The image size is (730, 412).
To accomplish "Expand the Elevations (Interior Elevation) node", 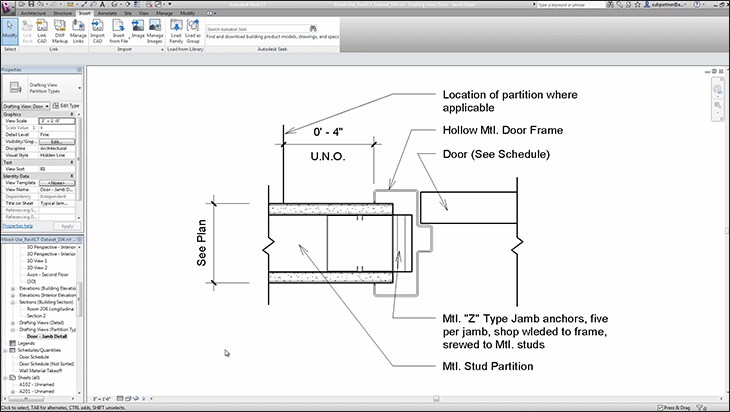I will point(13,295).
